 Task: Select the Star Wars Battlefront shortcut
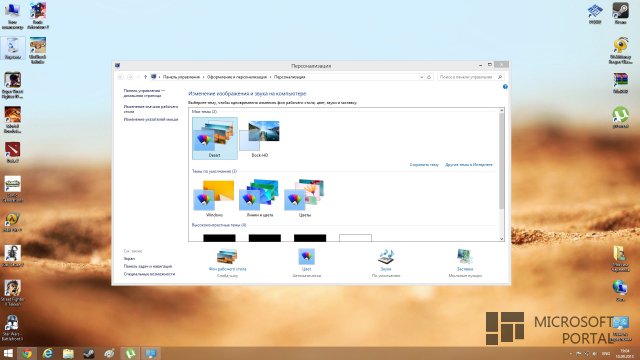(x=13, y=328)
